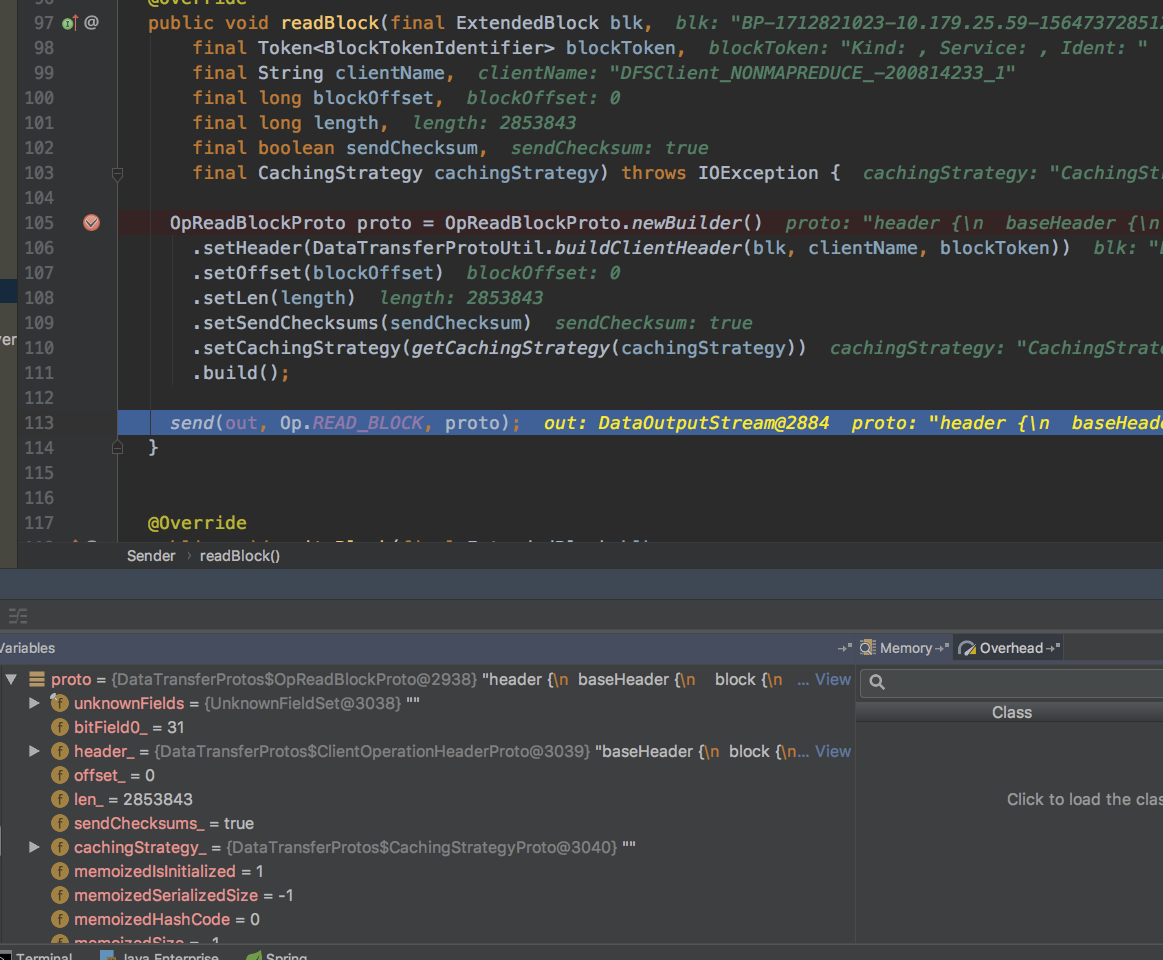
Task: Select the memoizedIsInitialized = 1 row
Action: pyautogui.click(x=427, y=871)
